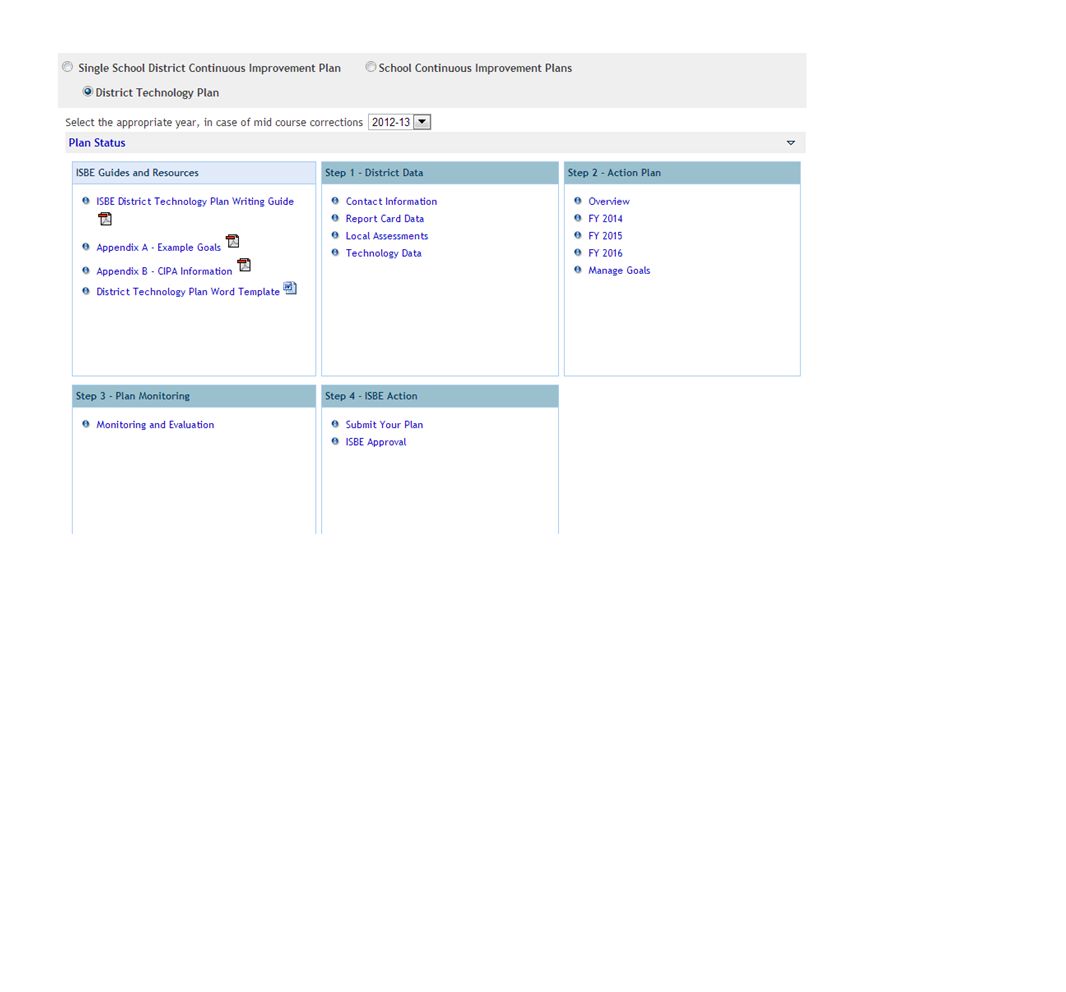Open Appendix A - Example Goals link
1066x992 pixels.
coord(158,247)
